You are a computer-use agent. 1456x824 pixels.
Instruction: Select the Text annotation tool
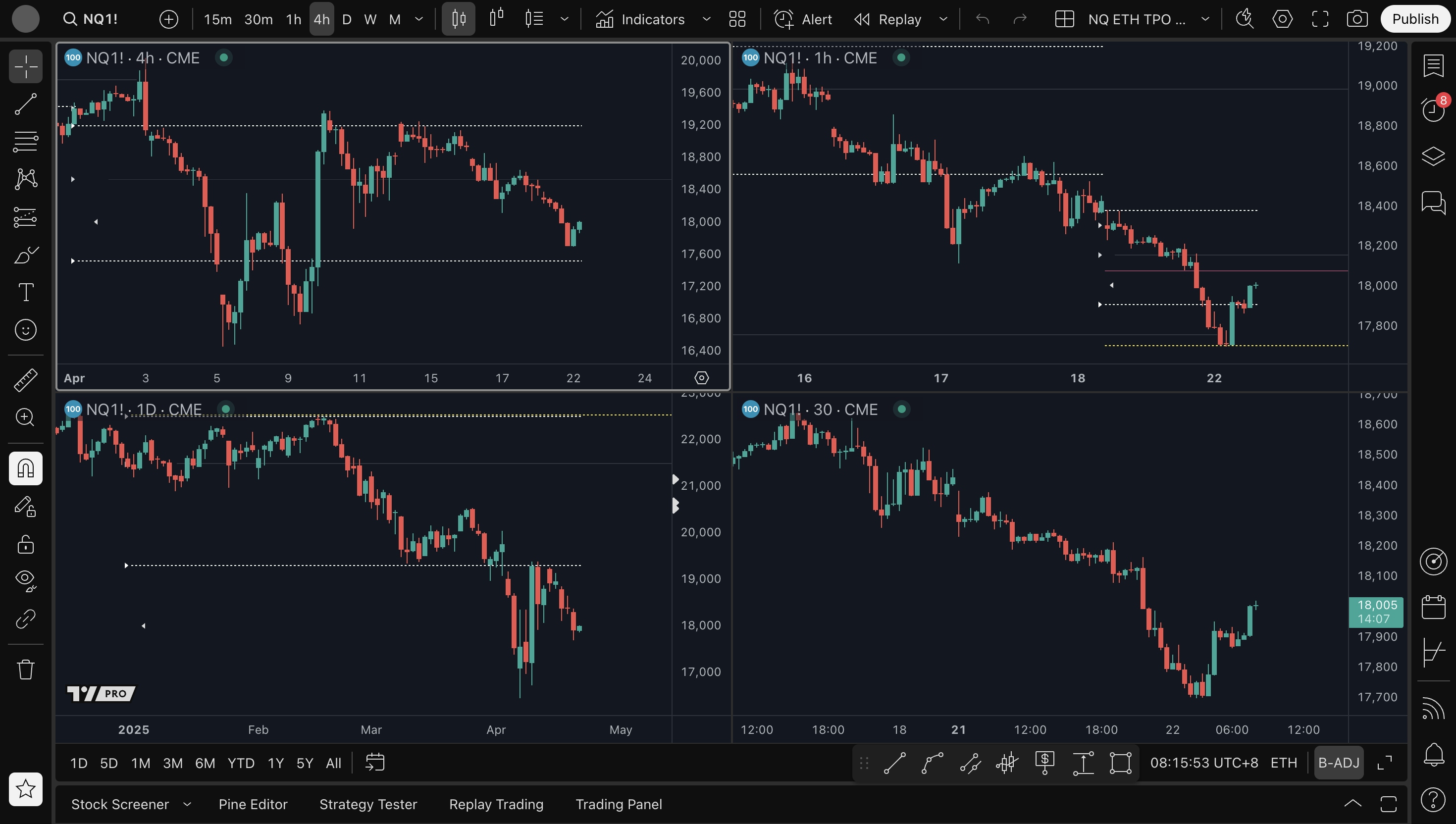coord(25,293)
